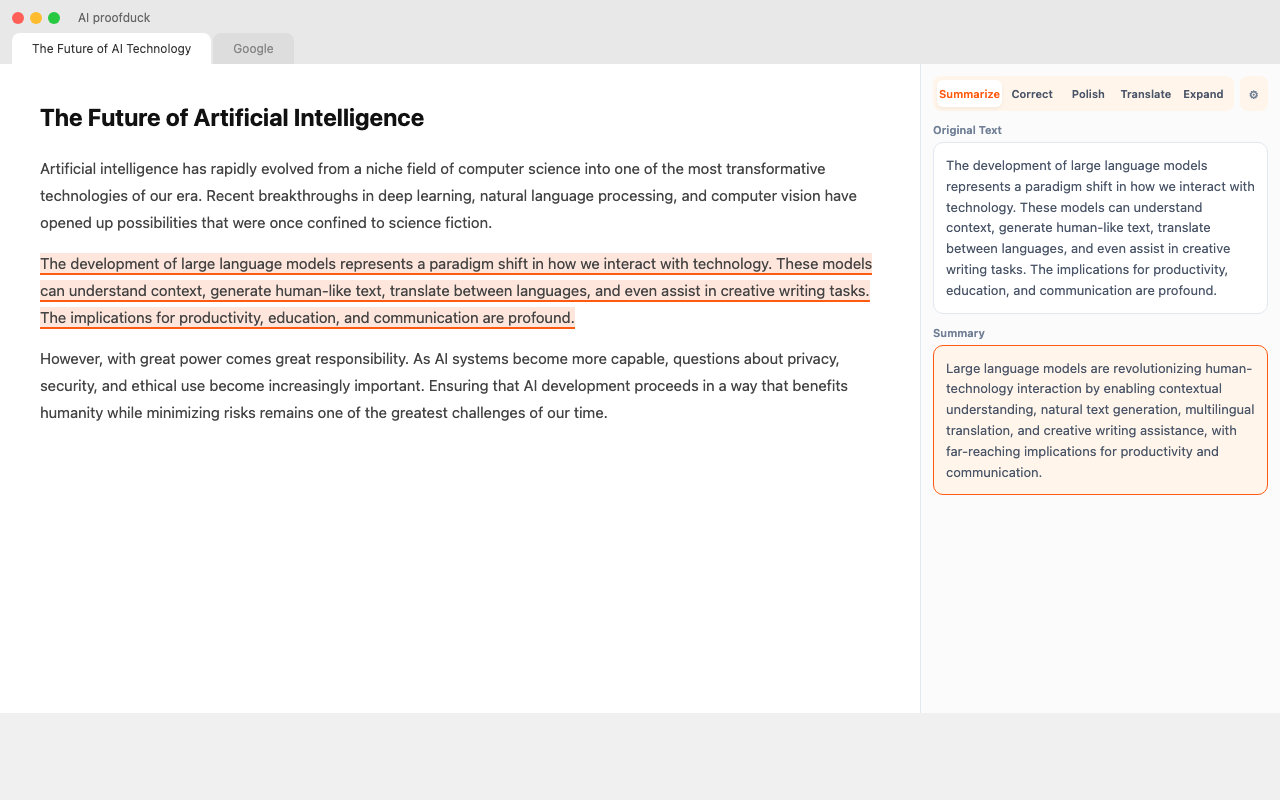Switch to Translate mode

pyautogui.click(x=1145, y=94)
